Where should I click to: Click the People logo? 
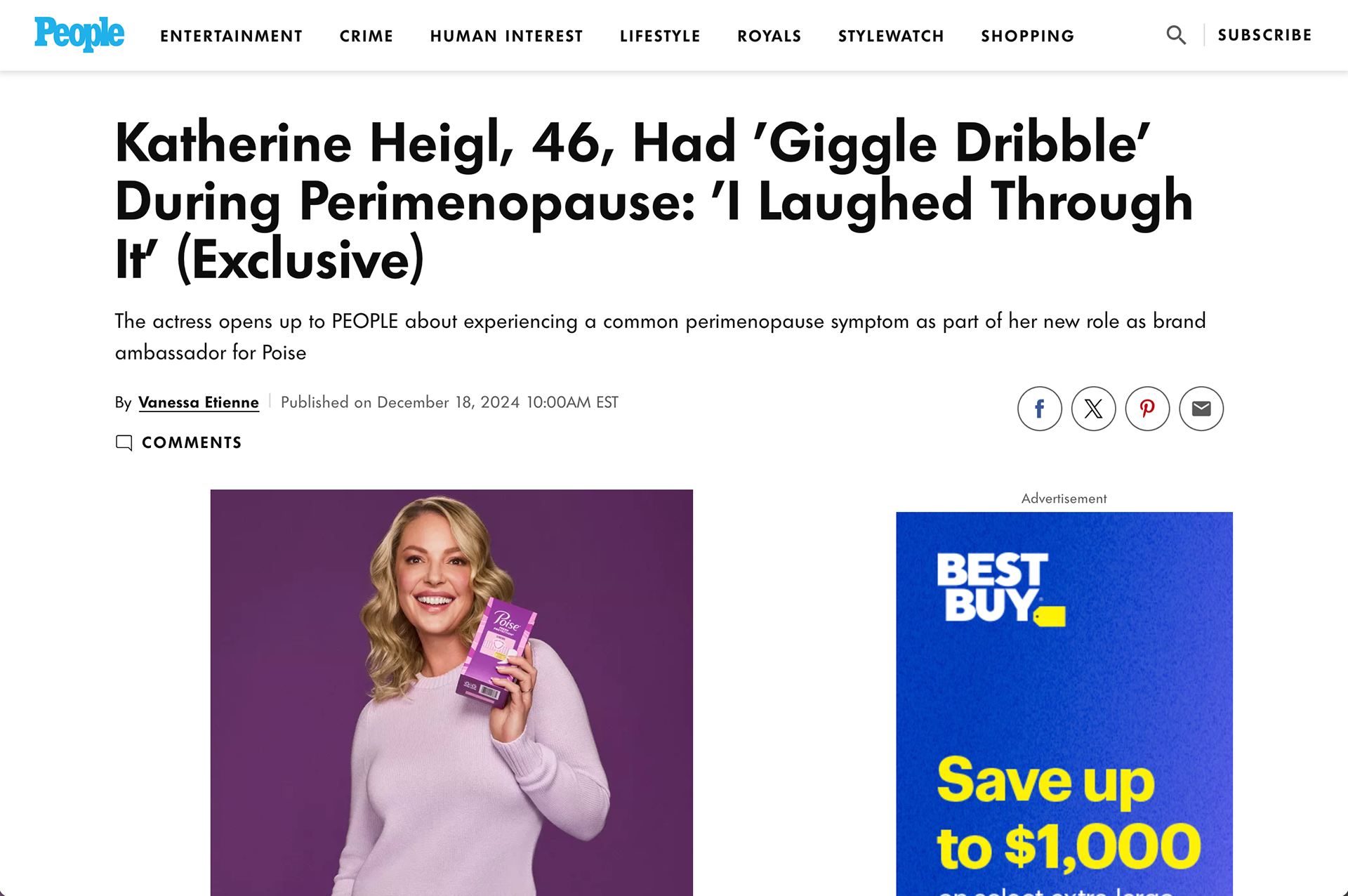tap(79, 34)
